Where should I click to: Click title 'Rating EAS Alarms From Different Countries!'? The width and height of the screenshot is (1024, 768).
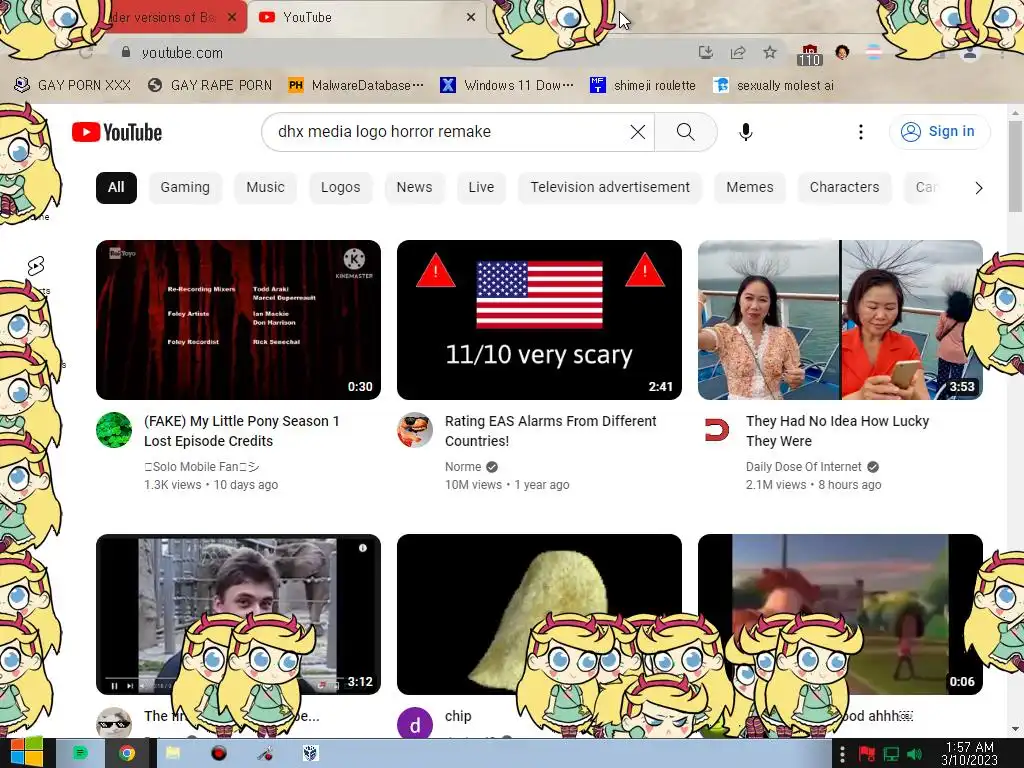coord(551,431)
